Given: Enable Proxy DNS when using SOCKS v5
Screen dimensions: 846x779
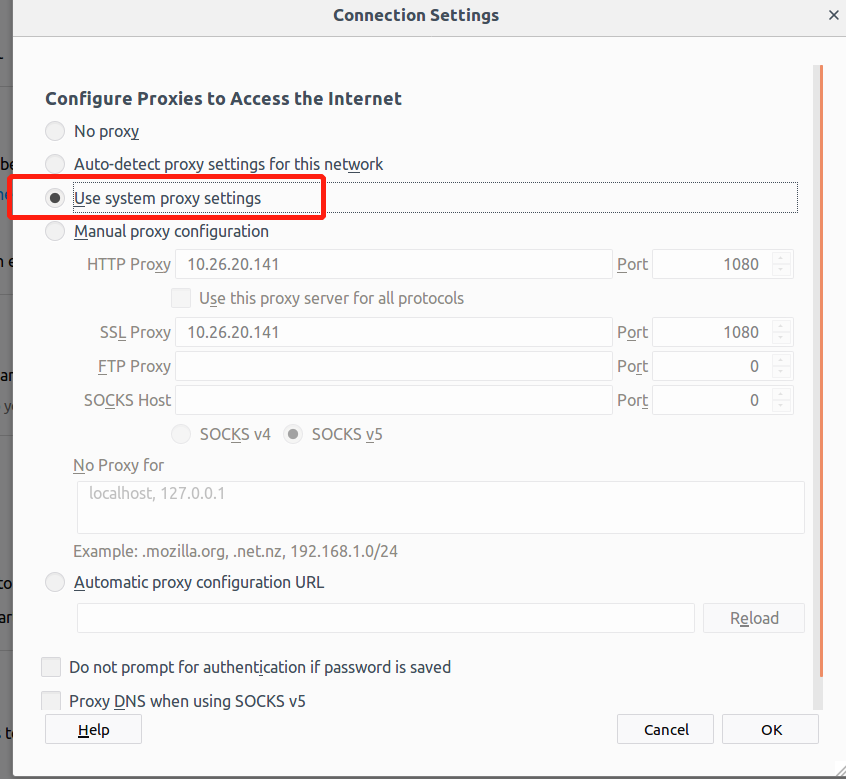Looking at the screenshot, I should point(51,701).
